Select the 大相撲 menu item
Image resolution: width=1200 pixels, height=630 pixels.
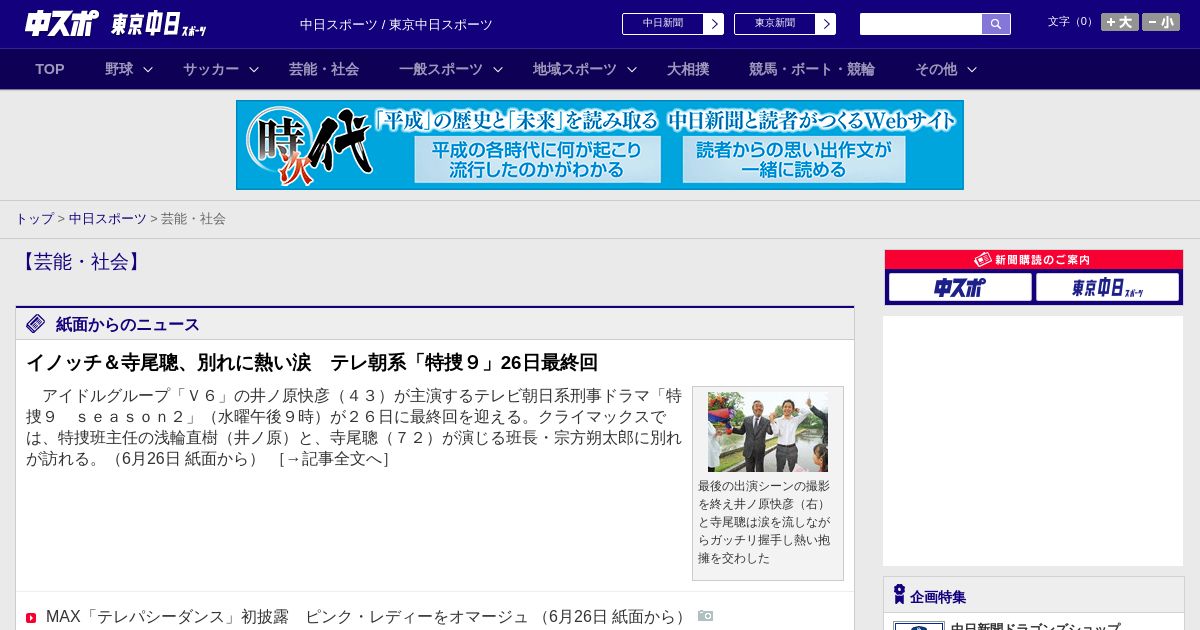coord(688,69)
